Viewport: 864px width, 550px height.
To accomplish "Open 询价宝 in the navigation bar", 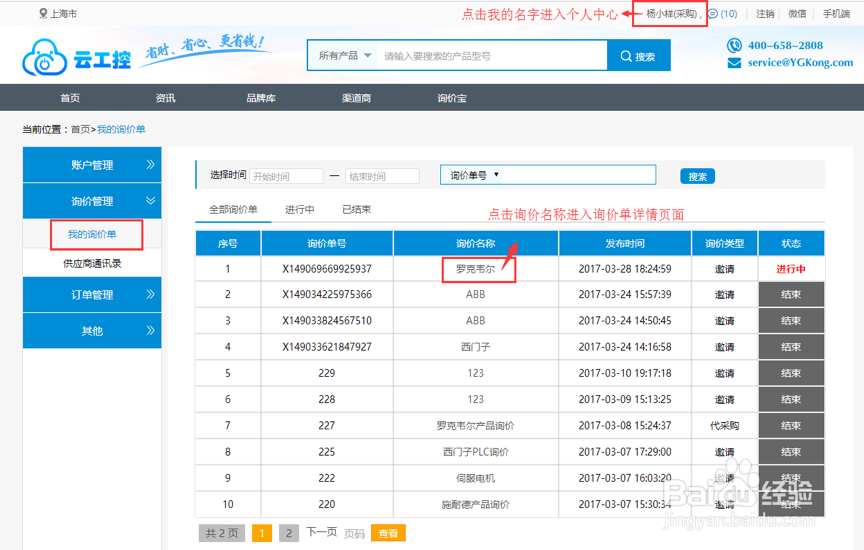I will pyautogui.click(x=452, y=98).
